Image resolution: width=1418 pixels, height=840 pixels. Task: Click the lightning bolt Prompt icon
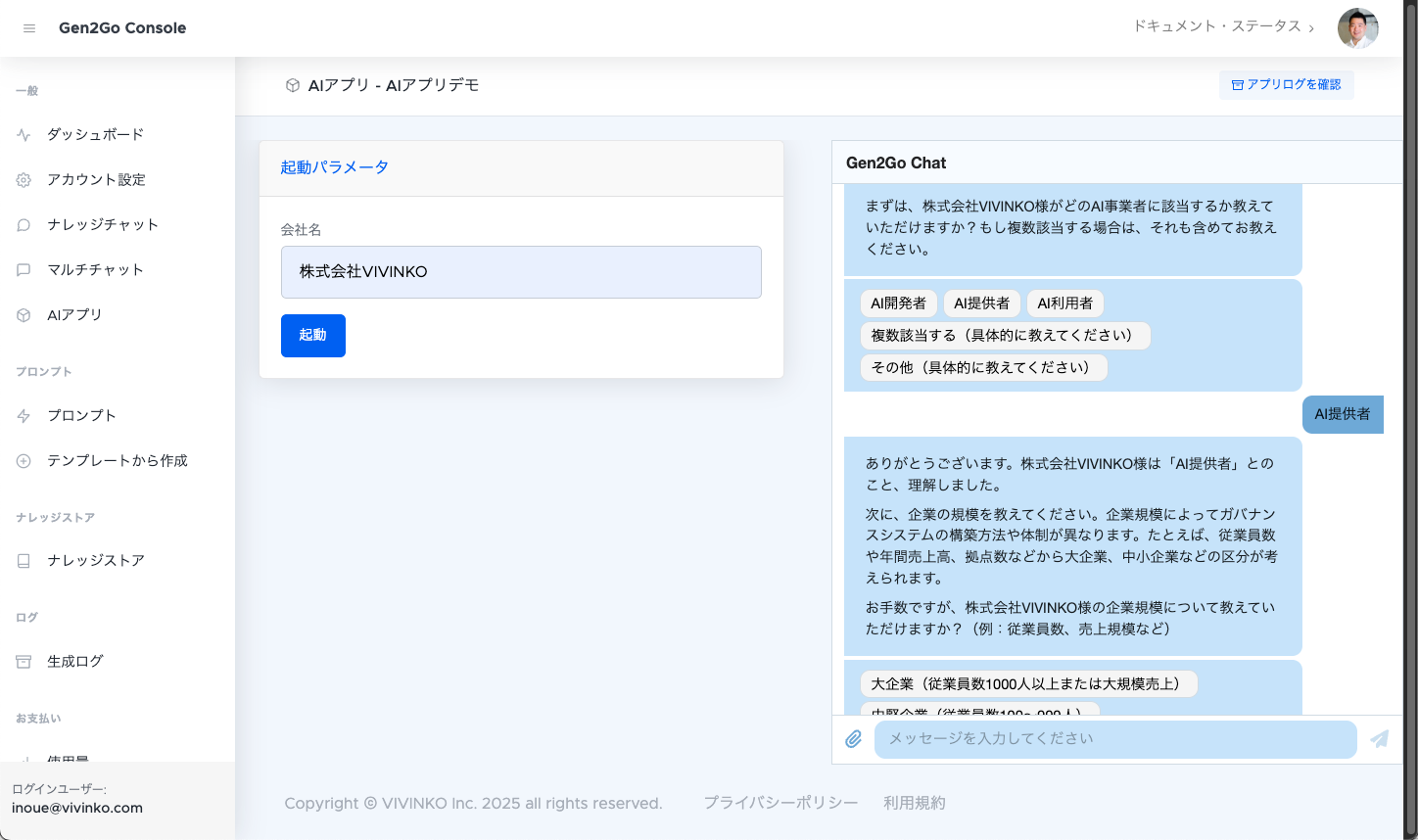(24, 416)
